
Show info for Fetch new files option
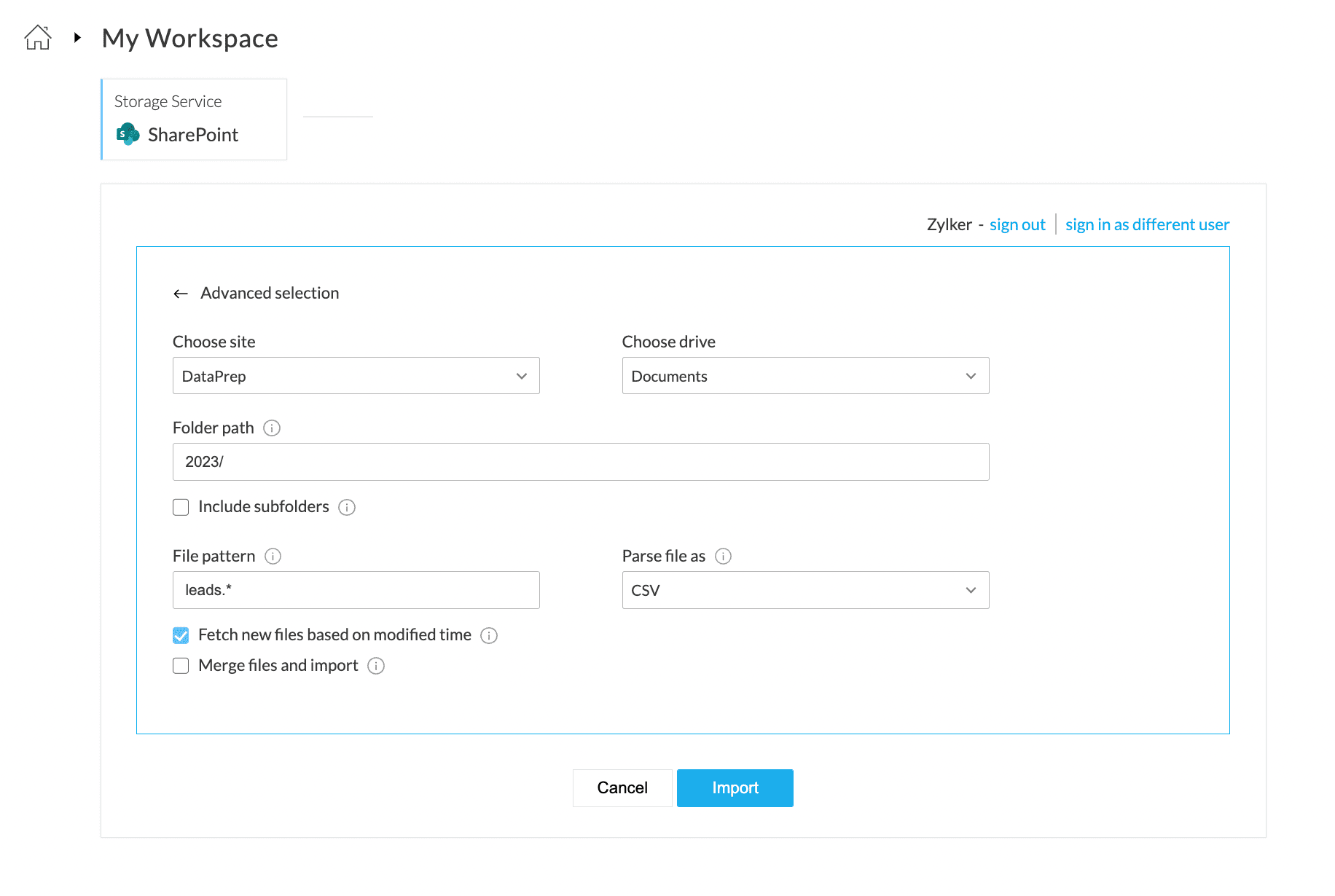[489, 636]
